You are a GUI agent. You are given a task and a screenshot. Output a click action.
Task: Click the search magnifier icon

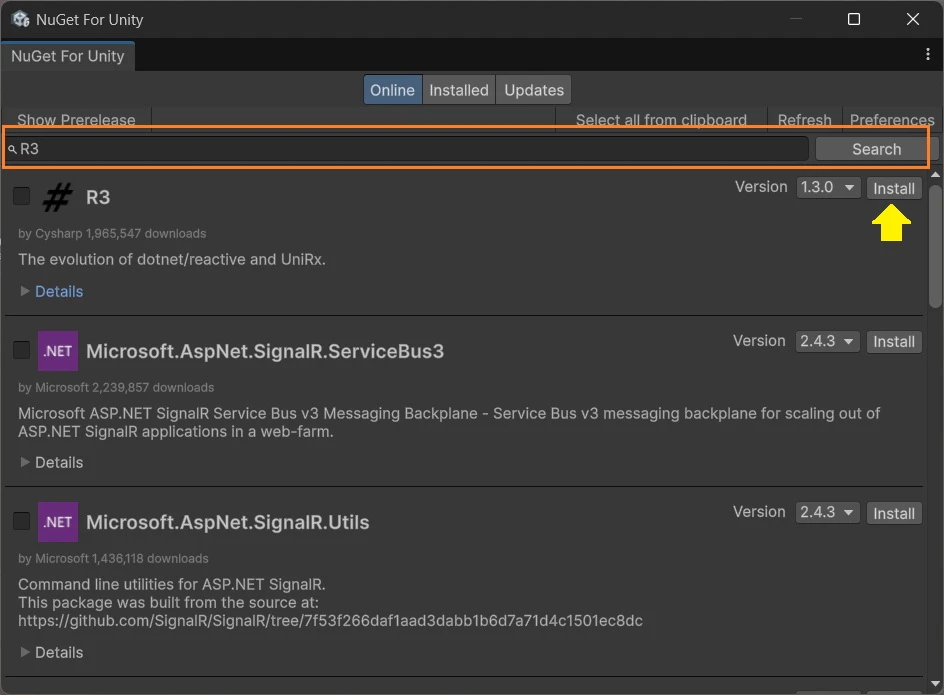pos(12,149)
